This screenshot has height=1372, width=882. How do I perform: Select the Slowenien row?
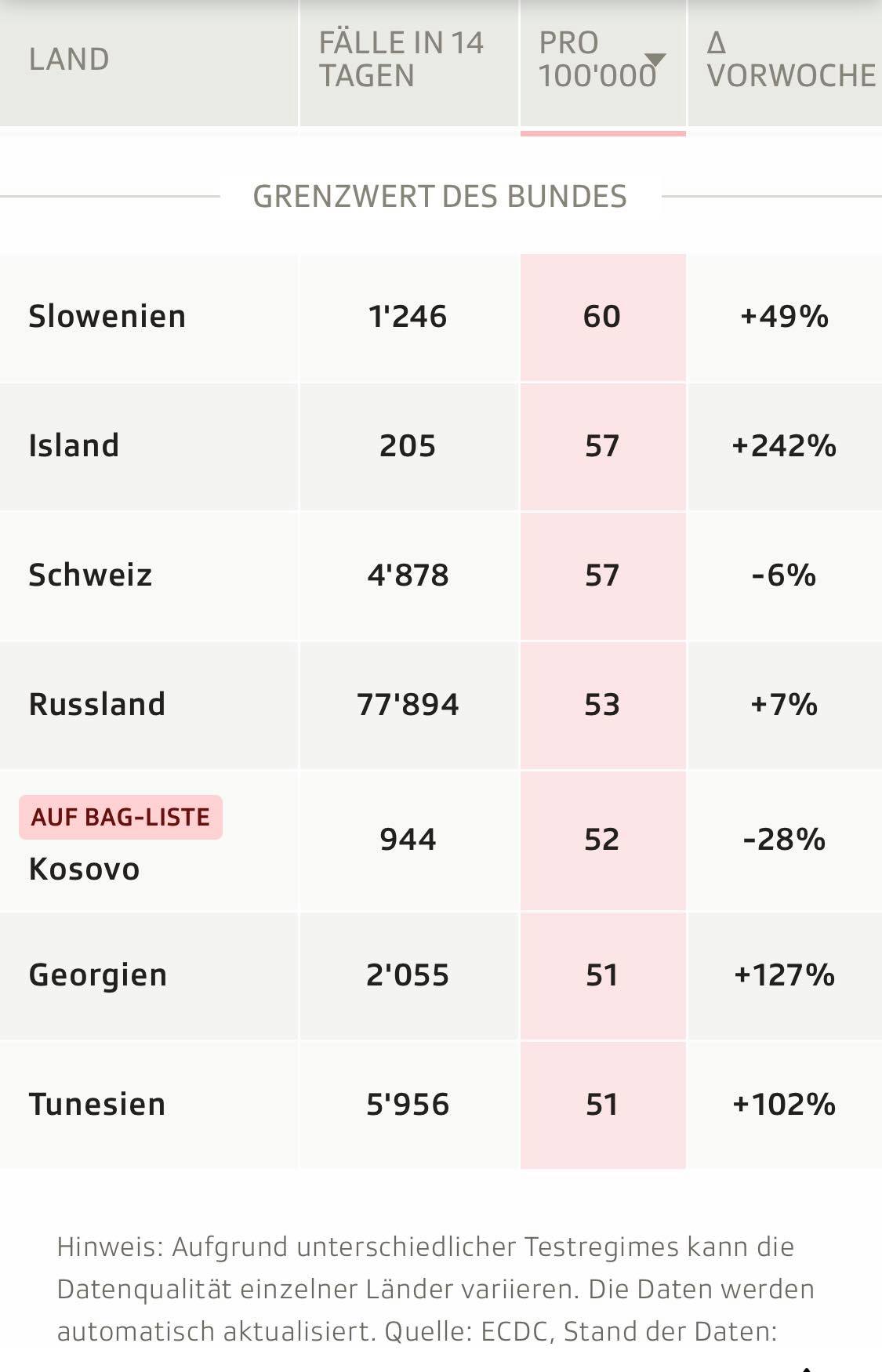pyautogui.click(x=107, y=317)
